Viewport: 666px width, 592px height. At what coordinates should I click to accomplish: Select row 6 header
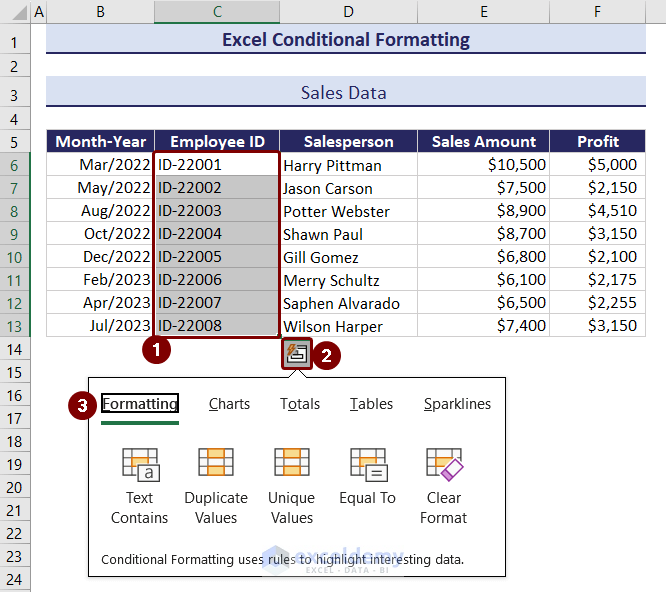pyautogui.click(x=14, y=165)
